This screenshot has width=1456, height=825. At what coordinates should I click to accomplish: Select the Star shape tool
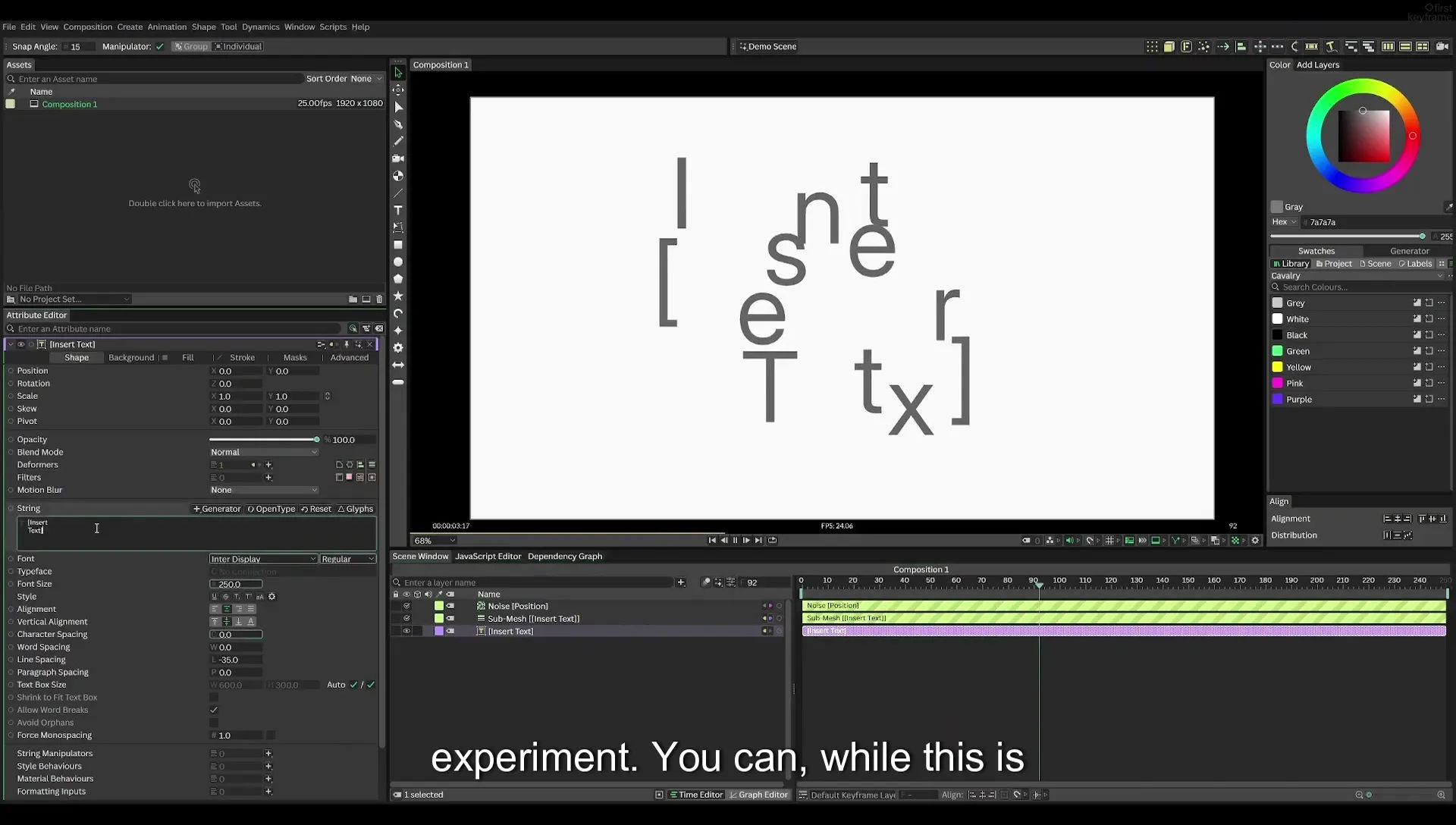tap(398, 296)
